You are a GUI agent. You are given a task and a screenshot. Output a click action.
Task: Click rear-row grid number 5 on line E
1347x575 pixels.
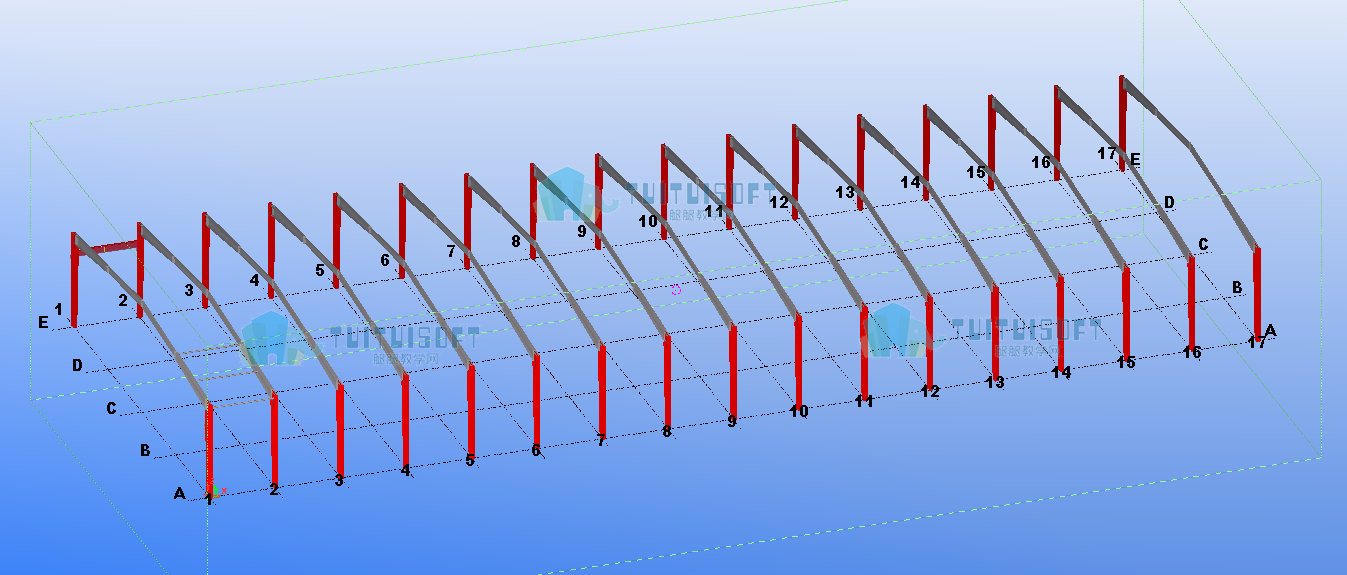[320, 270]
